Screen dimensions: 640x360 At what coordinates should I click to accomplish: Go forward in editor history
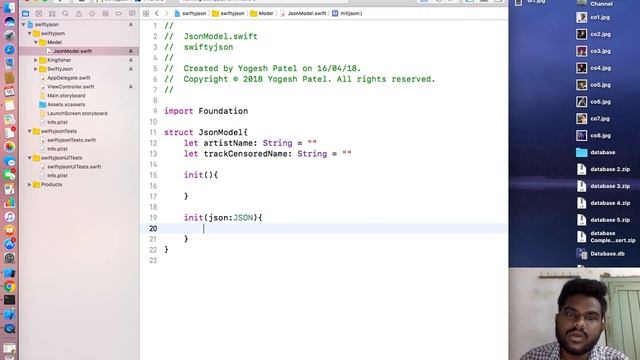point(167,13)
